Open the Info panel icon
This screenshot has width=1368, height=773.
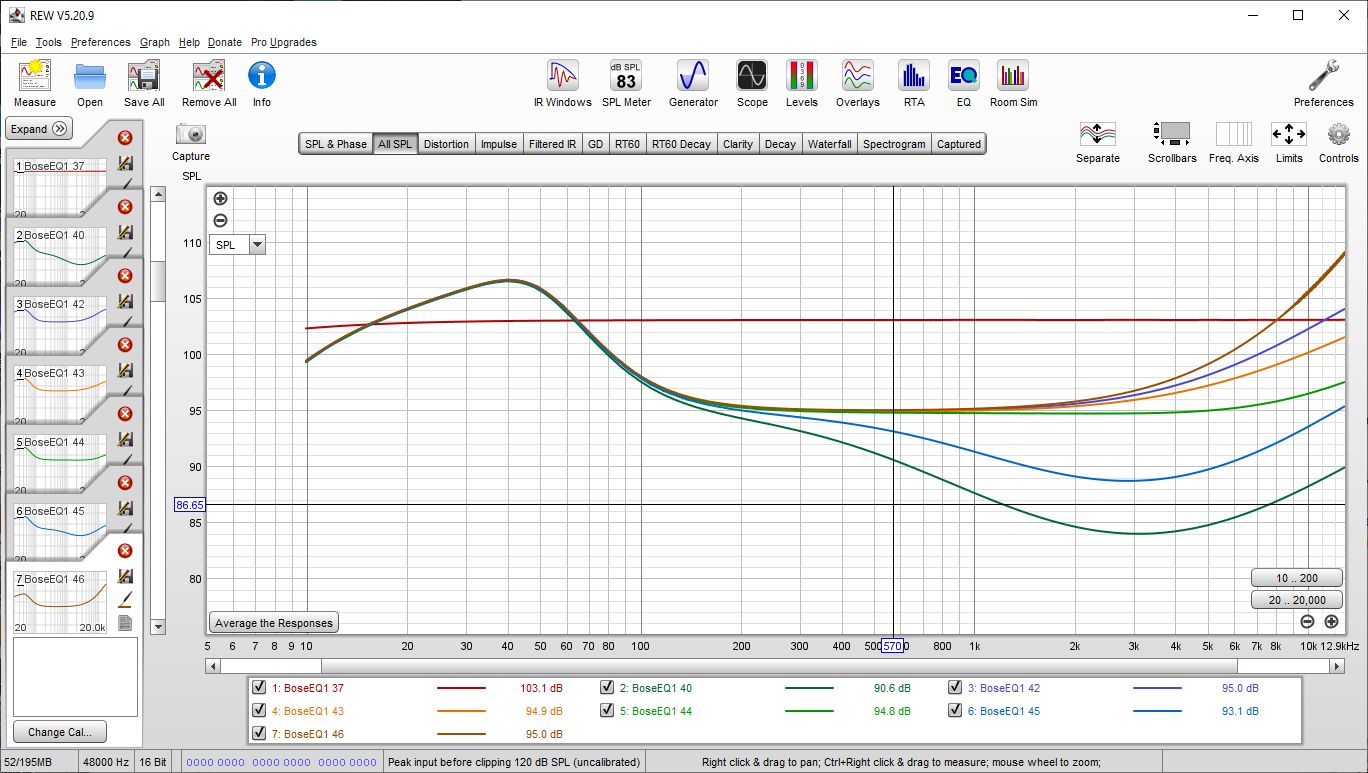point(262,76)
